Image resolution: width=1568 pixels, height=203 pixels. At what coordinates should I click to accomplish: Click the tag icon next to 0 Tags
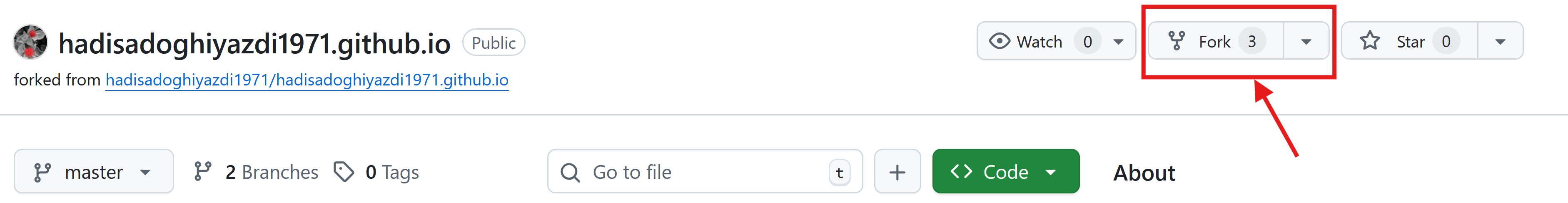coord(344,172)
